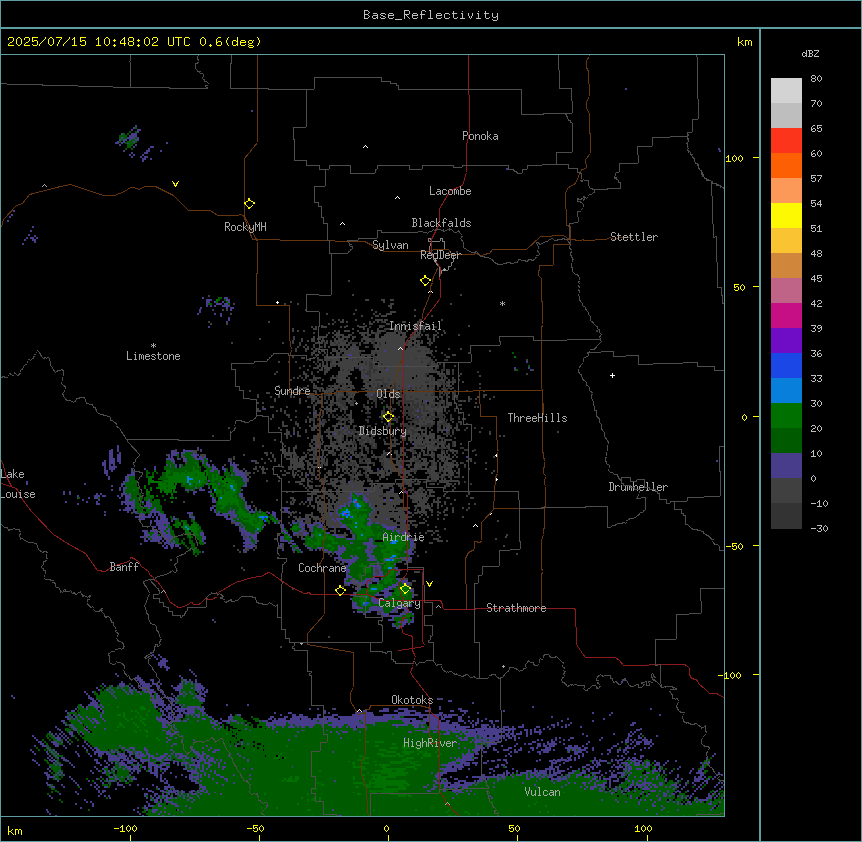Click the purple 10 dBZ legend swatch
This screenshot has width=862, height=842.
point(786,466)
